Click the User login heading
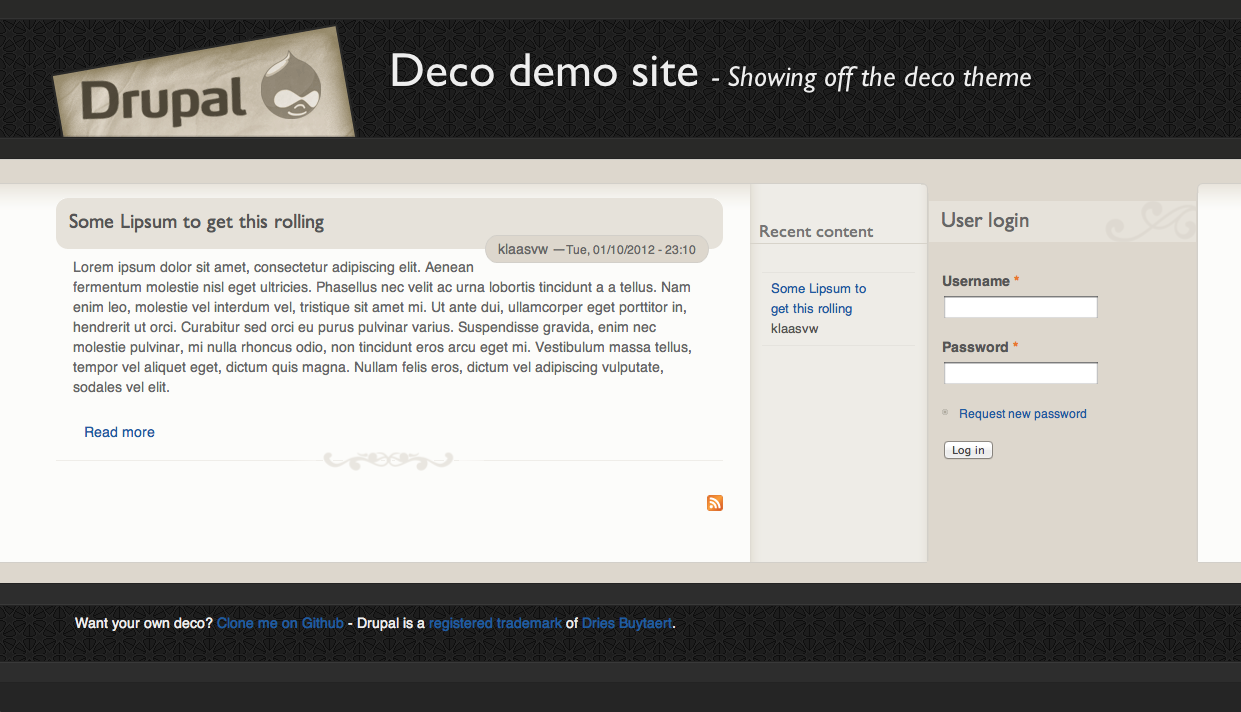 tap(985, 220)
